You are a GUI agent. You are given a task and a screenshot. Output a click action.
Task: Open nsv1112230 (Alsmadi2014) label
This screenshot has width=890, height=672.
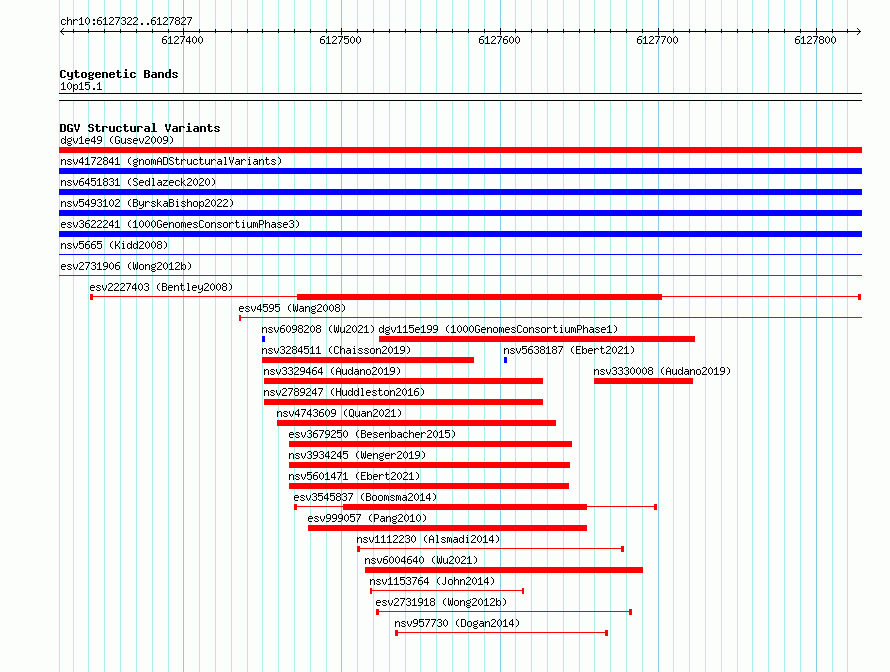(x=428, y=539)
